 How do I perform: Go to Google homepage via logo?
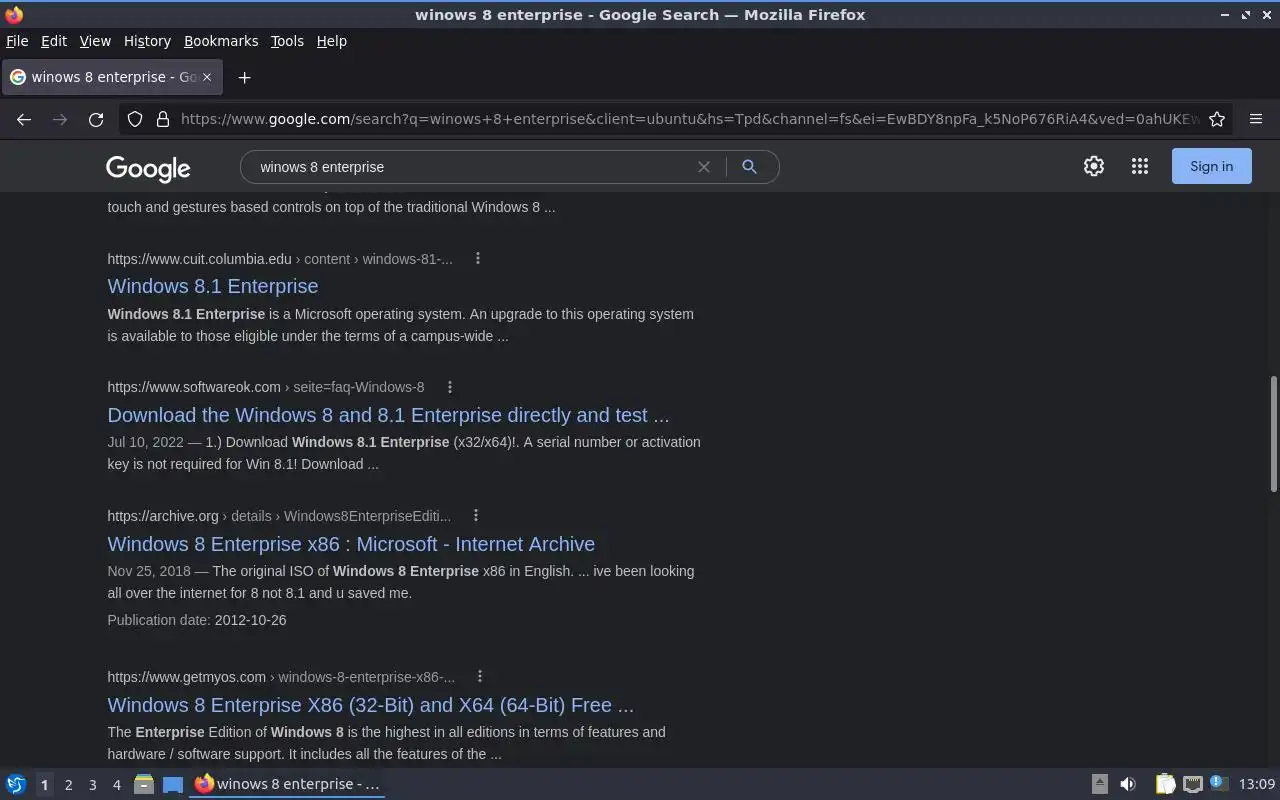click(x=148, y=168)
